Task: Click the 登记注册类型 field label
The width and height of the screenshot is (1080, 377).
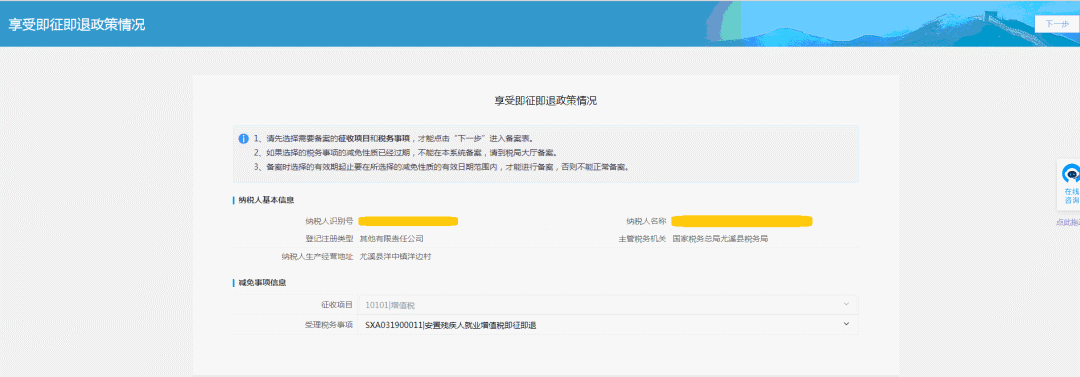Action: point(329,239)
